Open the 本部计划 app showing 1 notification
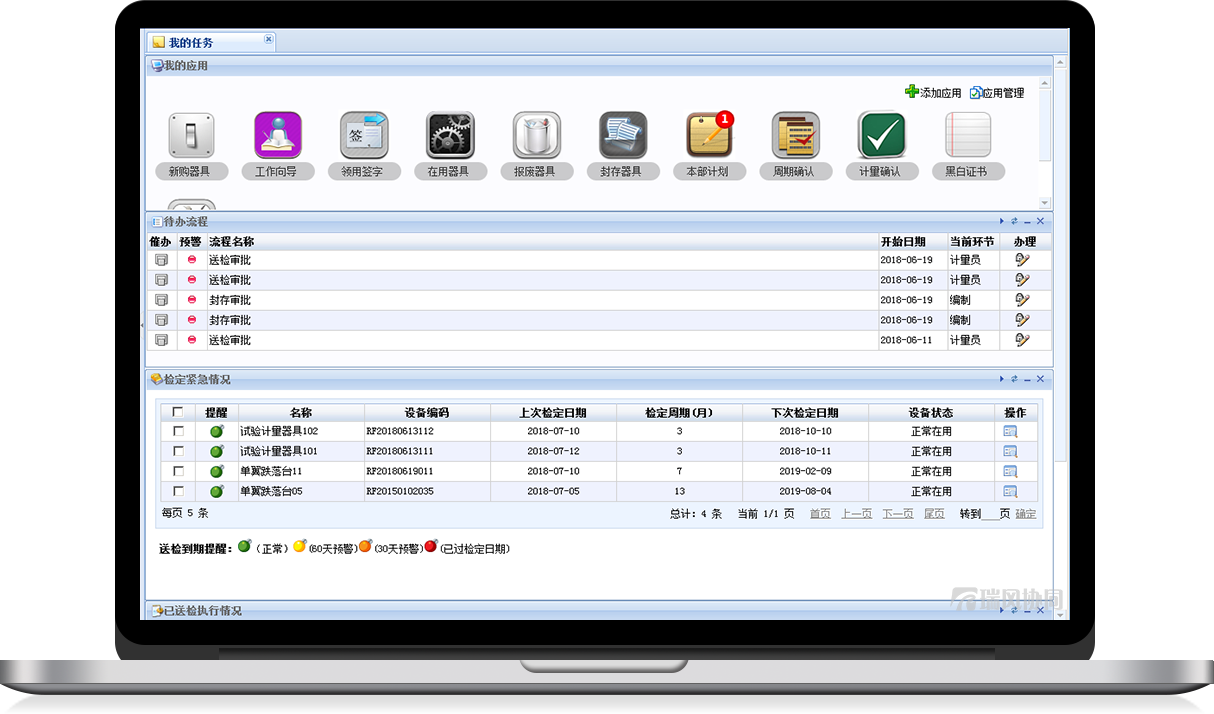The width and height of the screenshot is (1214, 714). point(710,135)
